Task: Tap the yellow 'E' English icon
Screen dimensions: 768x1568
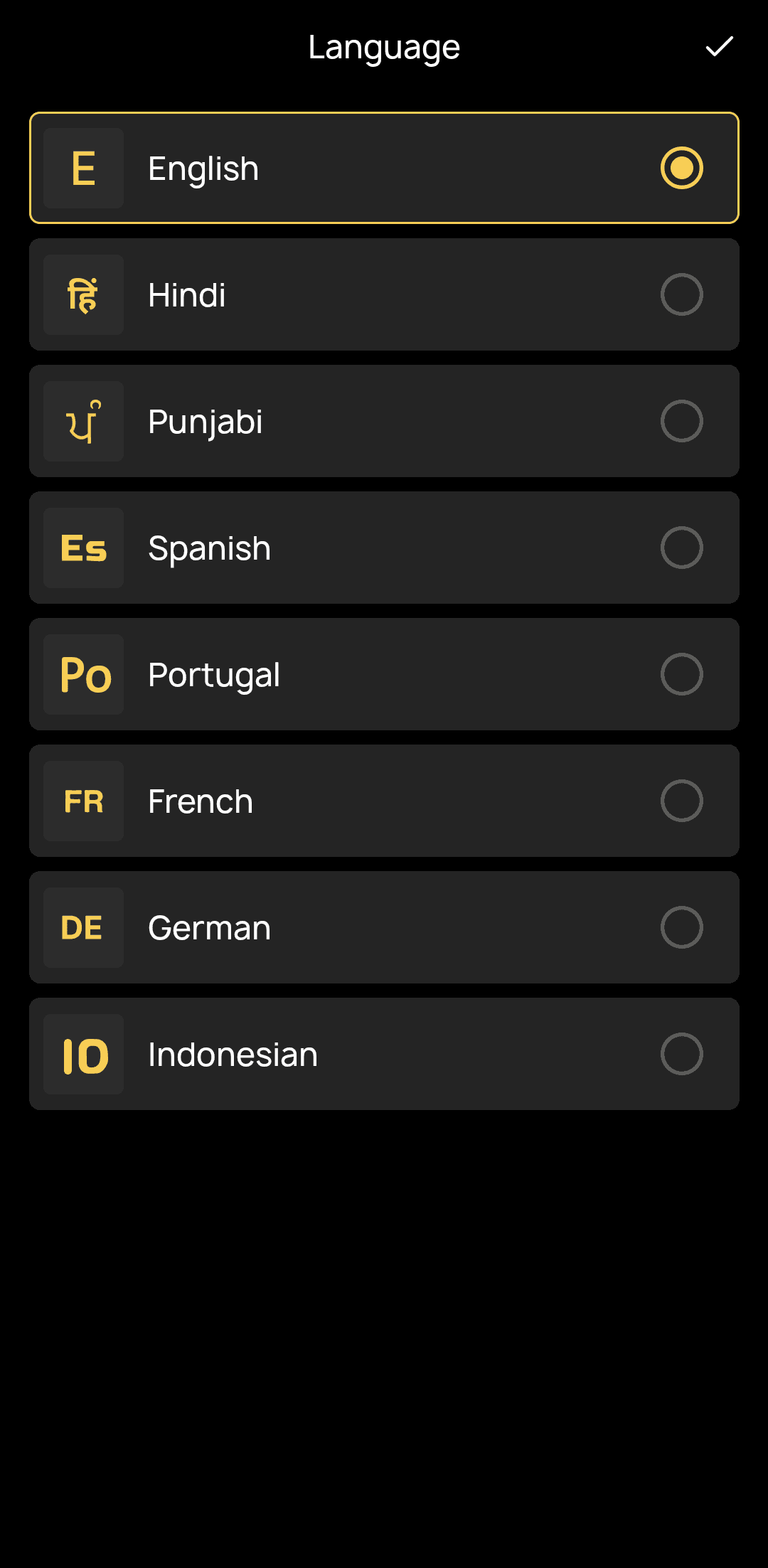Action: click(x=84, y=169)
